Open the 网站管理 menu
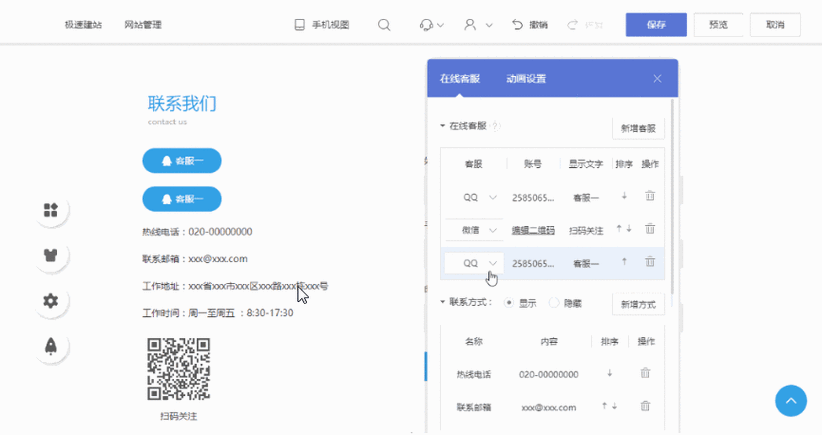This screenshot has width=822, height=435. [143, 25]
